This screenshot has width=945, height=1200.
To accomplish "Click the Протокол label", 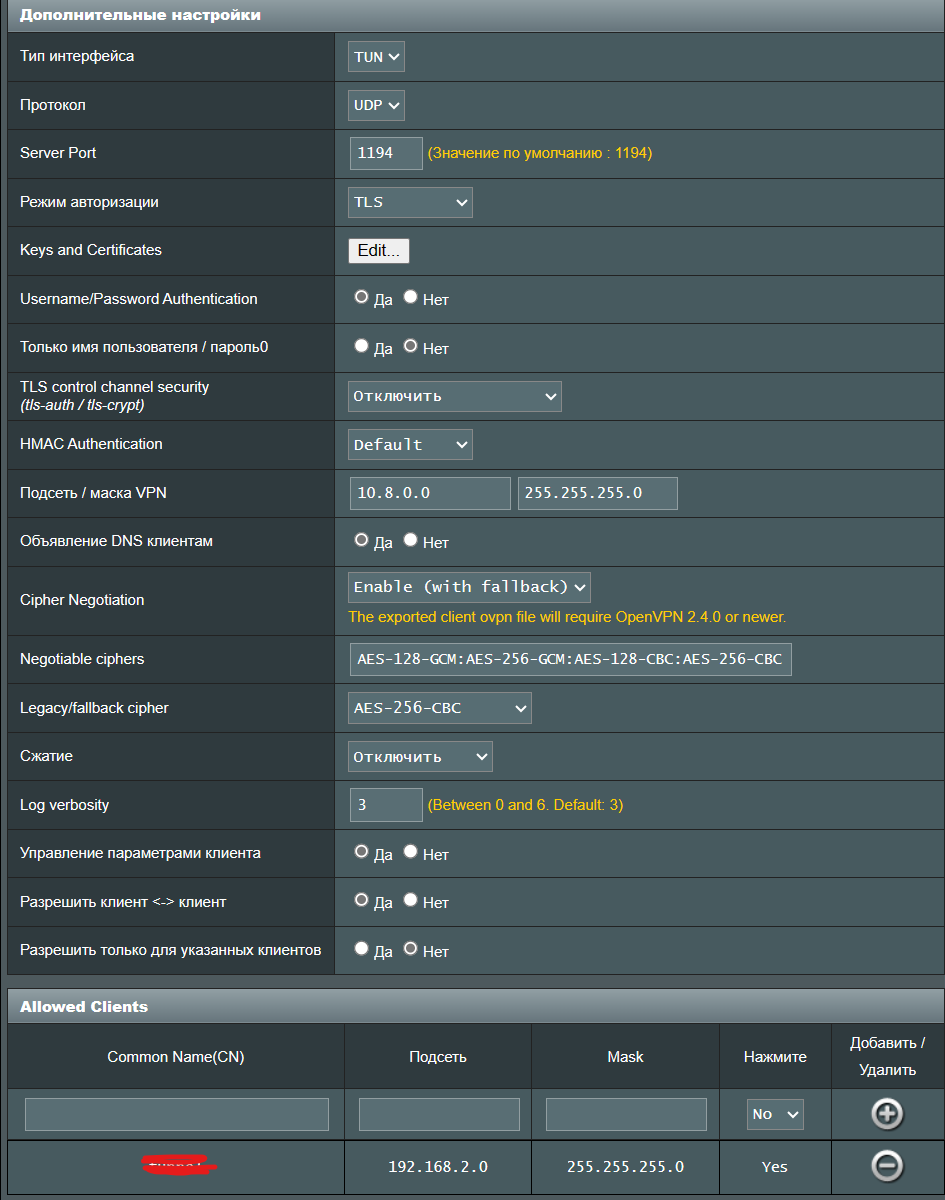I will pos(53,105).
